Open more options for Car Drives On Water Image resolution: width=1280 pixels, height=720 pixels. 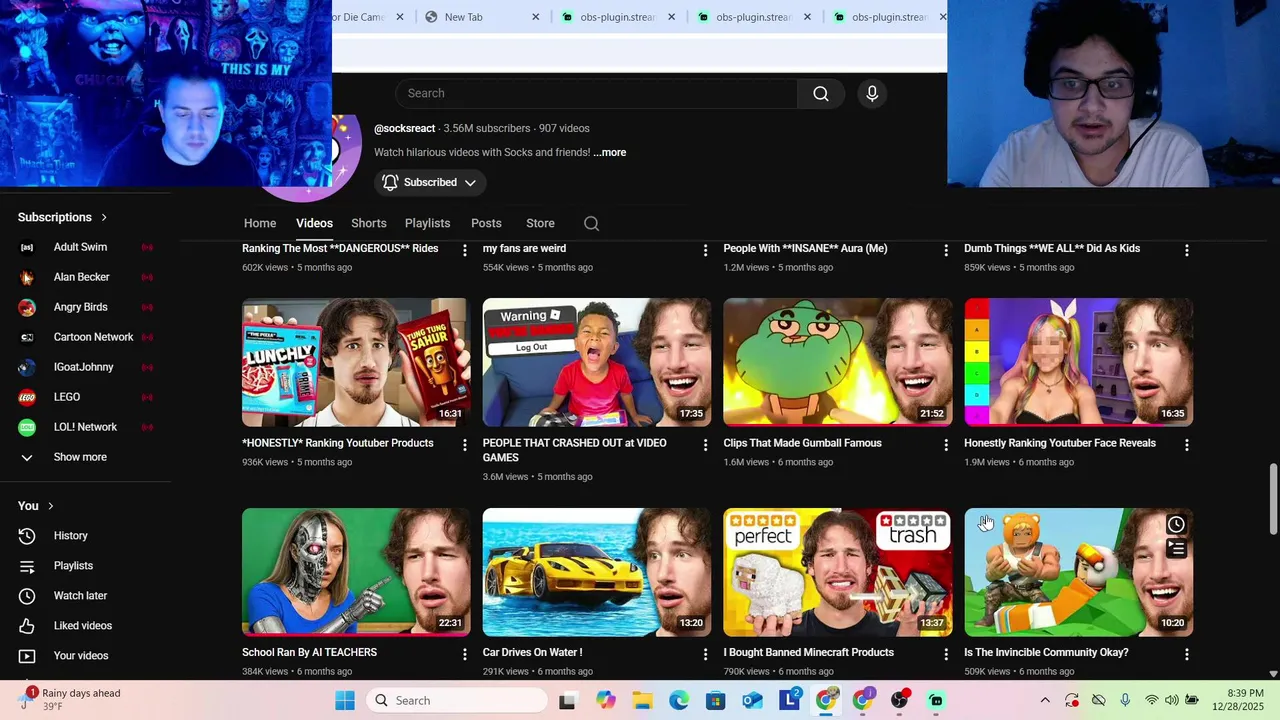pos(705,654)
